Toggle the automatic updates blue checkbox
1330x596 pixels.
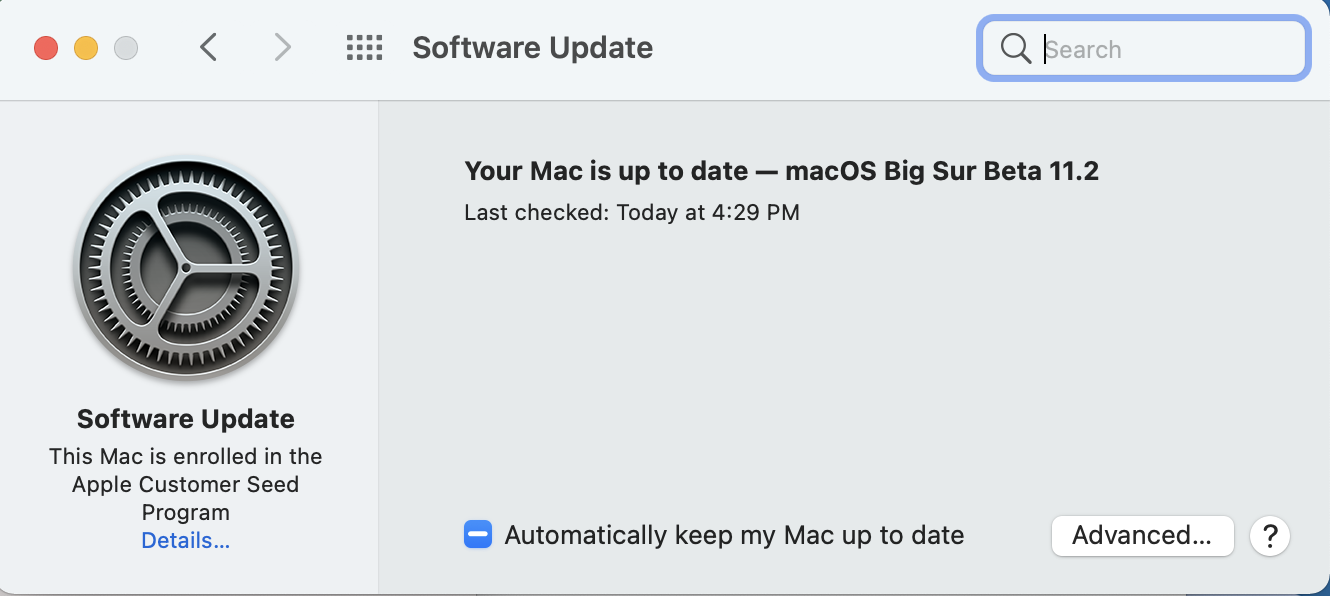478,535
